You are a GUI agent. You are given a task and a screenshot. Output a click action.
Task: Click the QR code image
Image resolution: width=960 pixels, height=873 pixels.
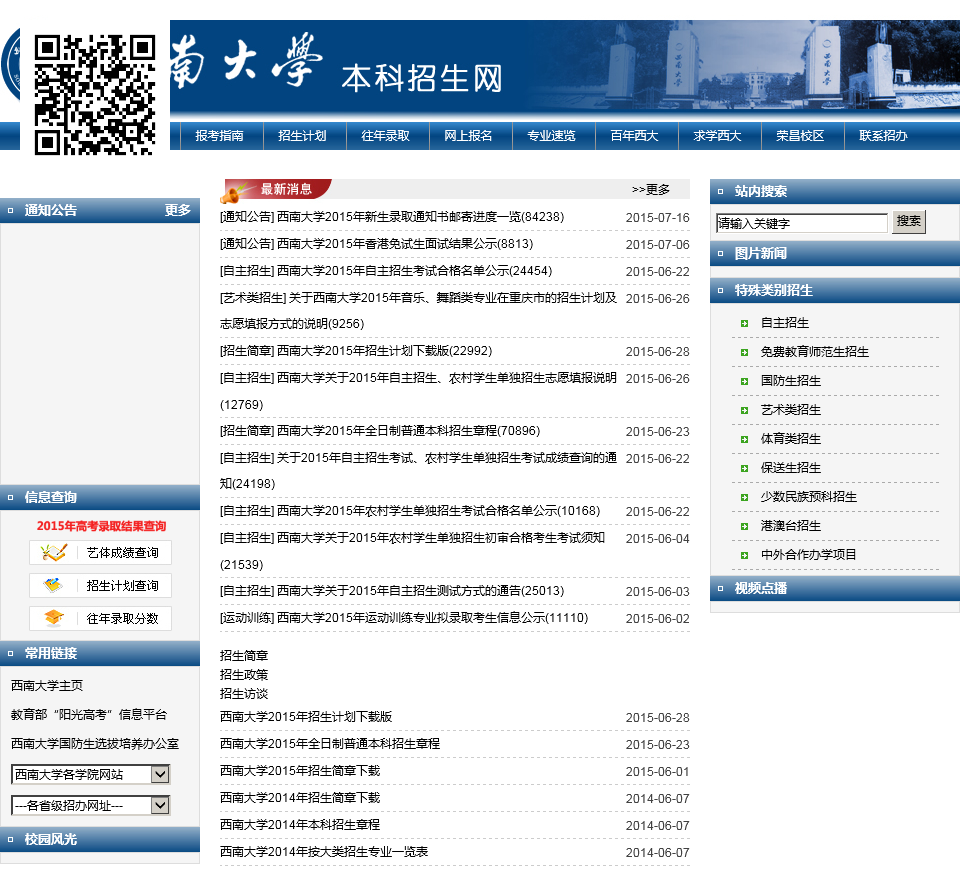point(95,94)
